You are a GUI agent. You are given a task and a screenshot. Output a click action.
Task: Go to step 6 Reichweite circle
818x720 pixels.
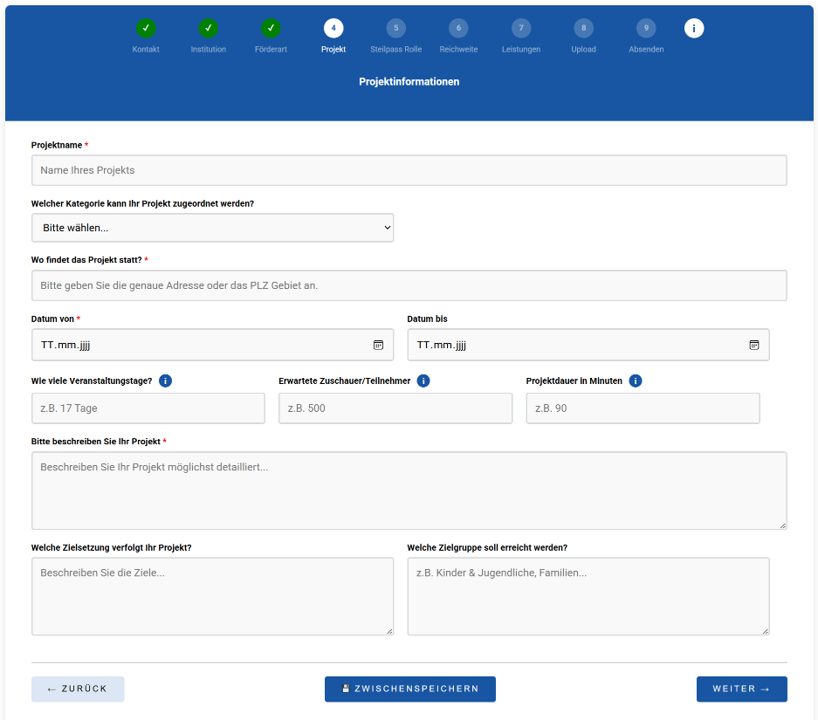click(x=459, y=28)
